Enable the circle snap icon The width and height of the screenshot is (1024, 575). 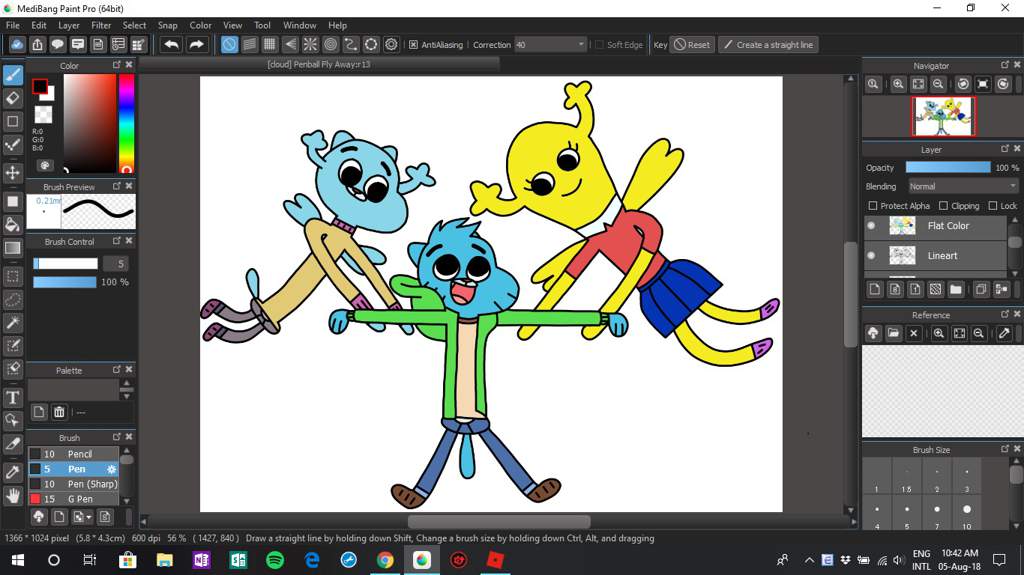[x=330, y=44]
